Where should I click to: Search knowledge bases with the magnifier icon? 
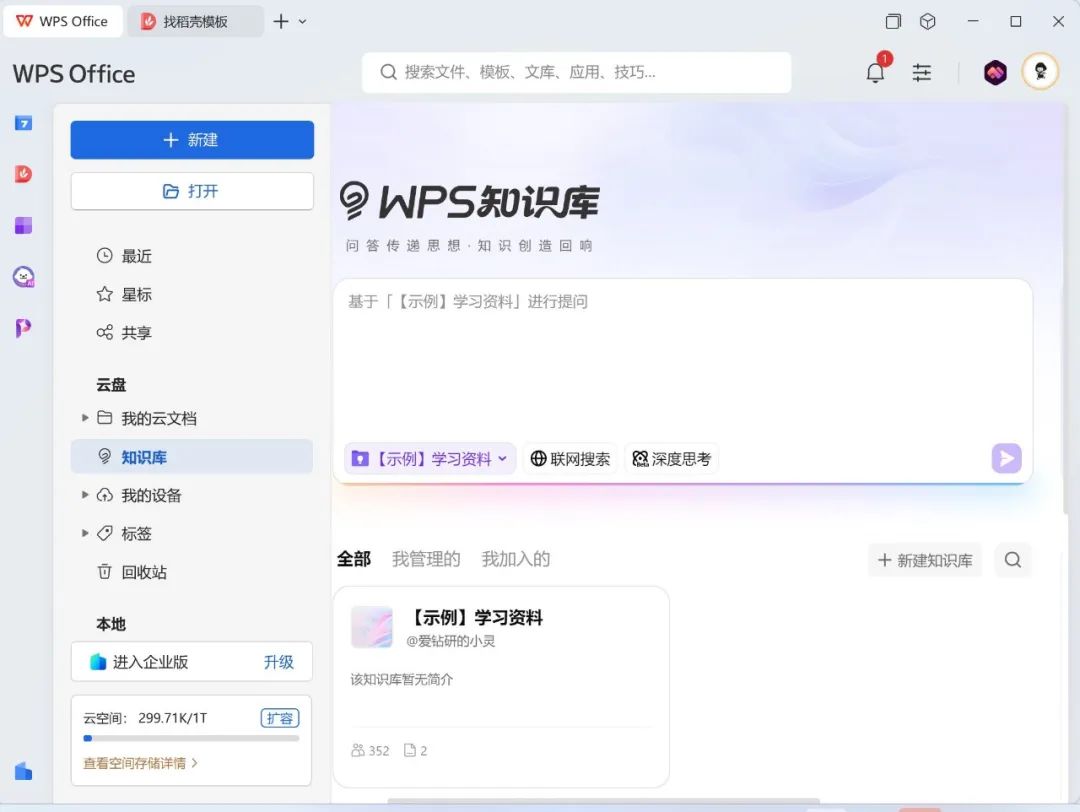(x=1012, y=560)
